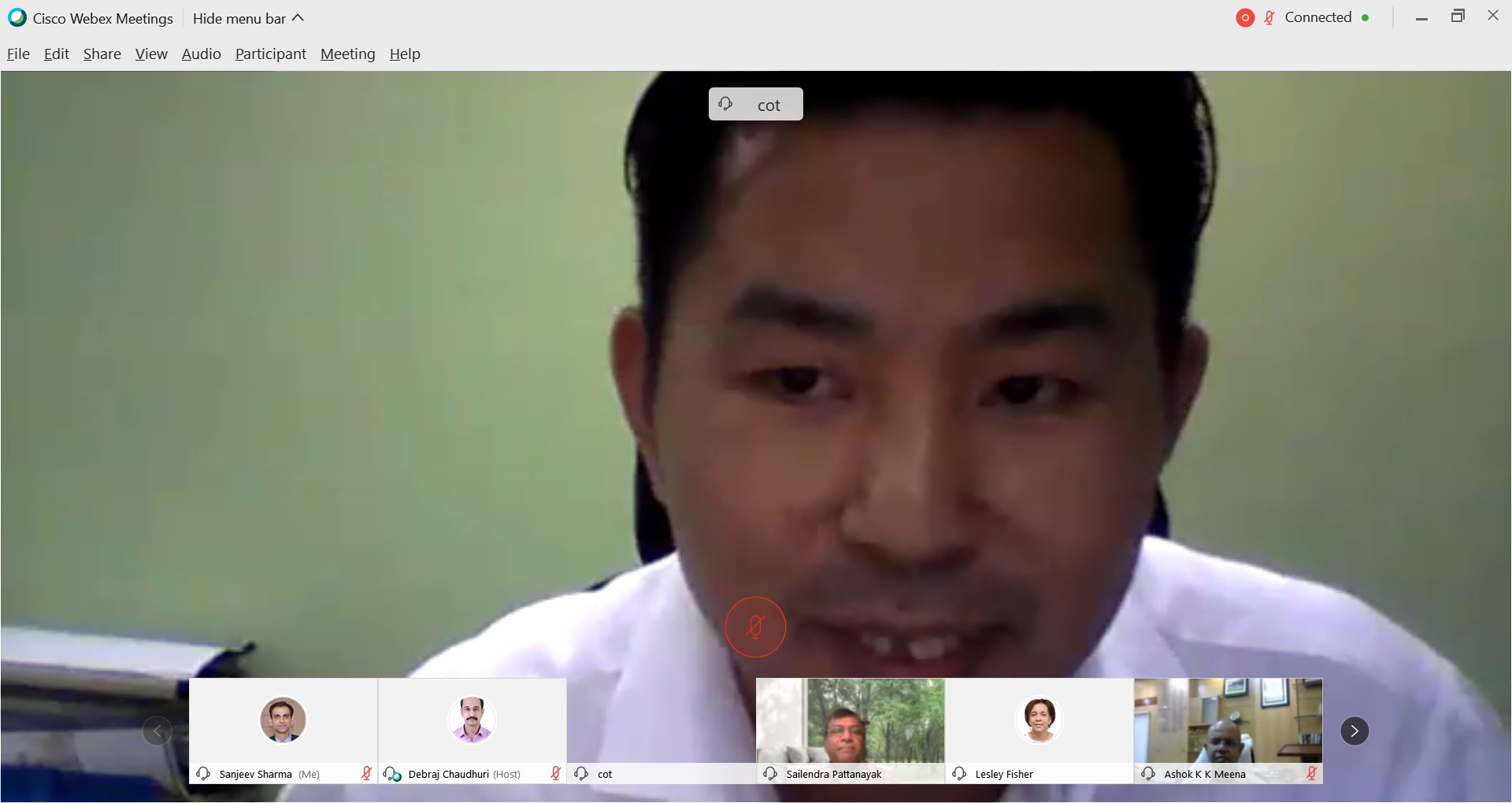Open the Help menu
Image resolution: width=1512 pixels, height=803 pixels.
tap(405, 54)
